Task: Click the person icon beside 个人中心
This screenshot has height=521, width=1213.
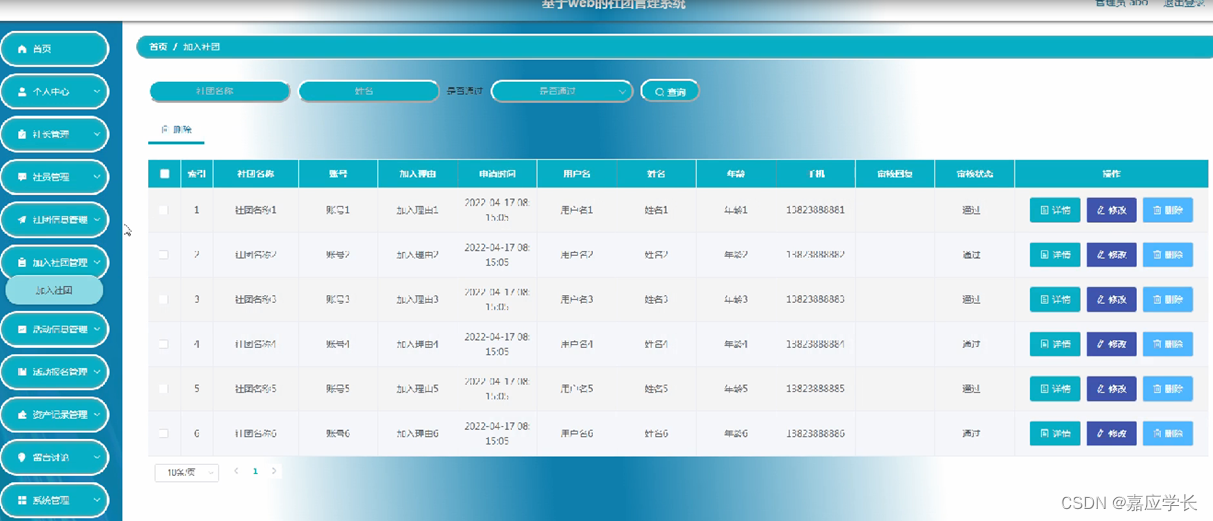Action: [x=22, y=92]
